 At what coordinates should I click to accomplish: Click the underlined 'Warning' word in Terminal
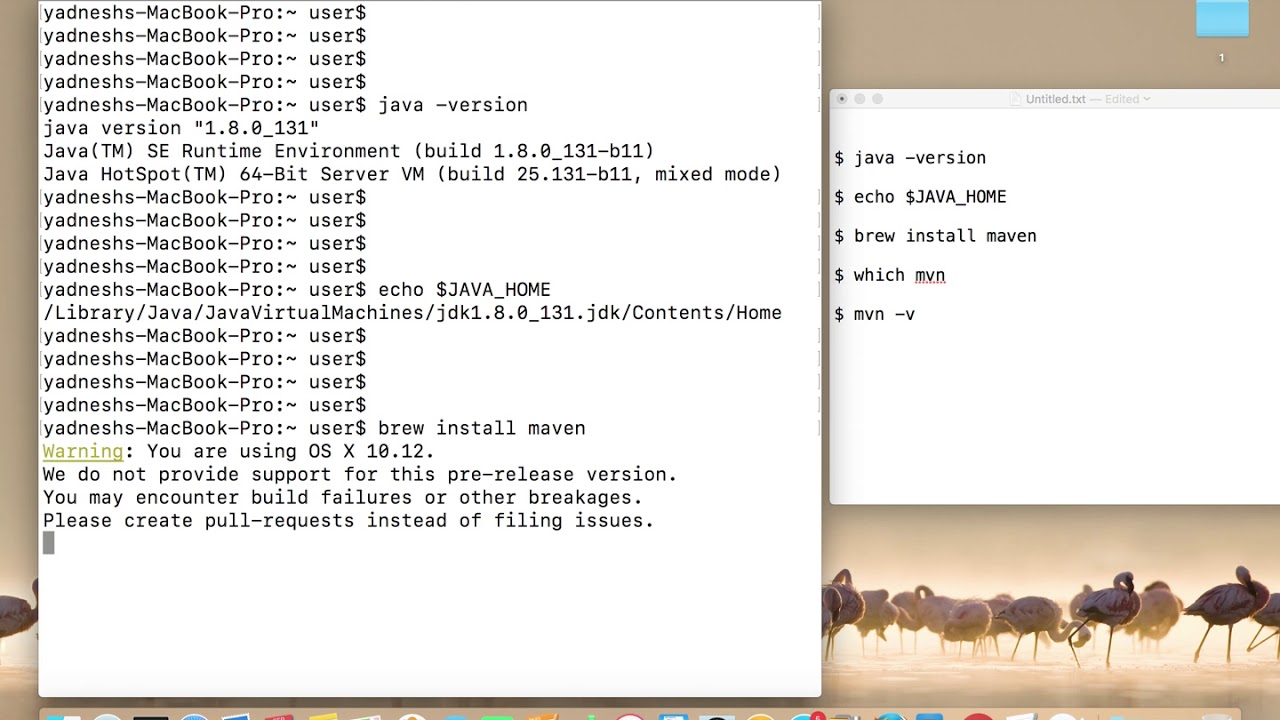(83, 452)
